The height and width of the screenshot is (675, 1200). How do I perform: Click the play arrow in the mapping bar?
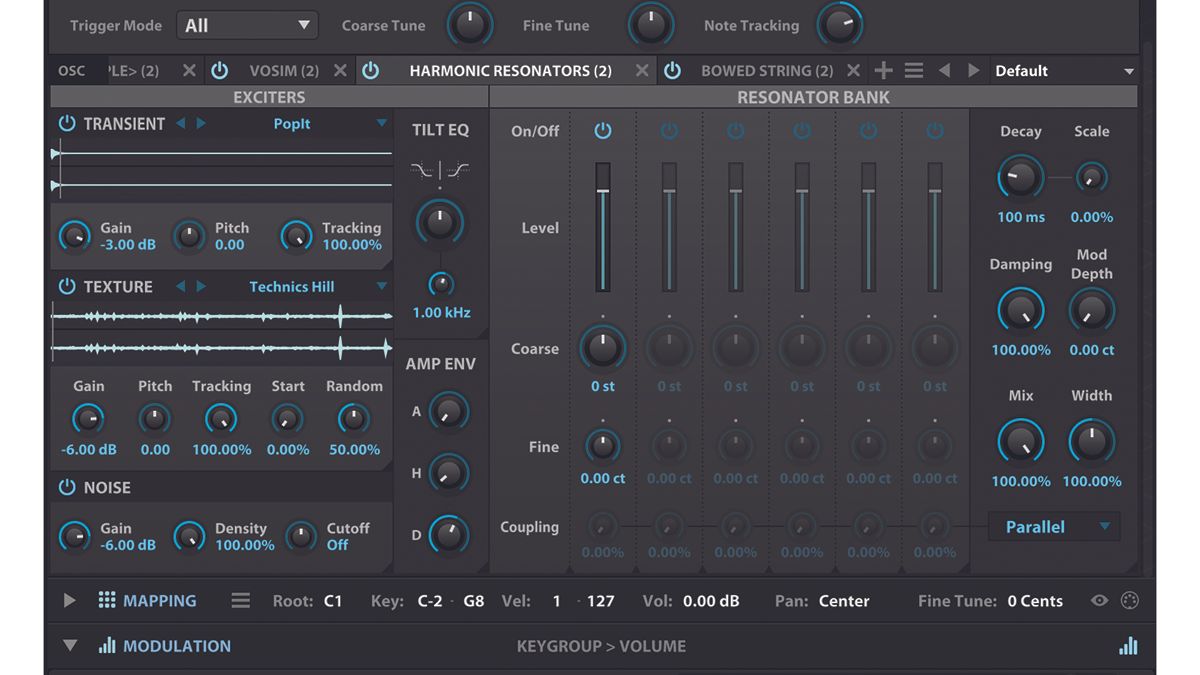[x=69, y=601]
